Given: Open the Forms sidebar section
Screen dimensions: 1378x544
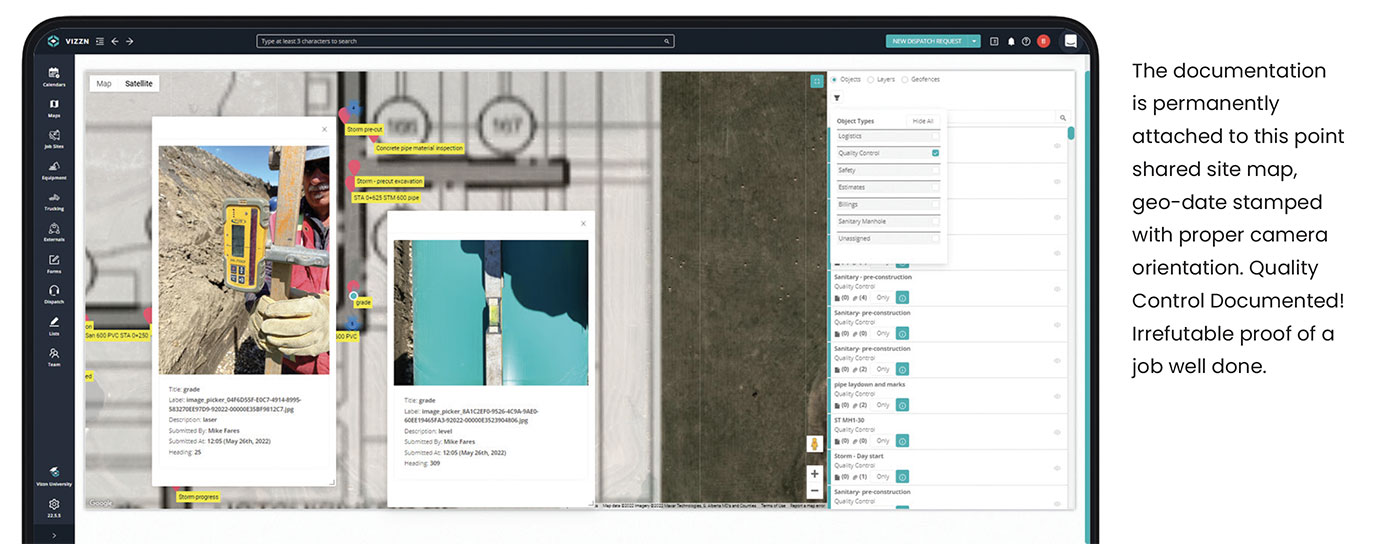Looking at the screenshot, I should pos(54,263).
